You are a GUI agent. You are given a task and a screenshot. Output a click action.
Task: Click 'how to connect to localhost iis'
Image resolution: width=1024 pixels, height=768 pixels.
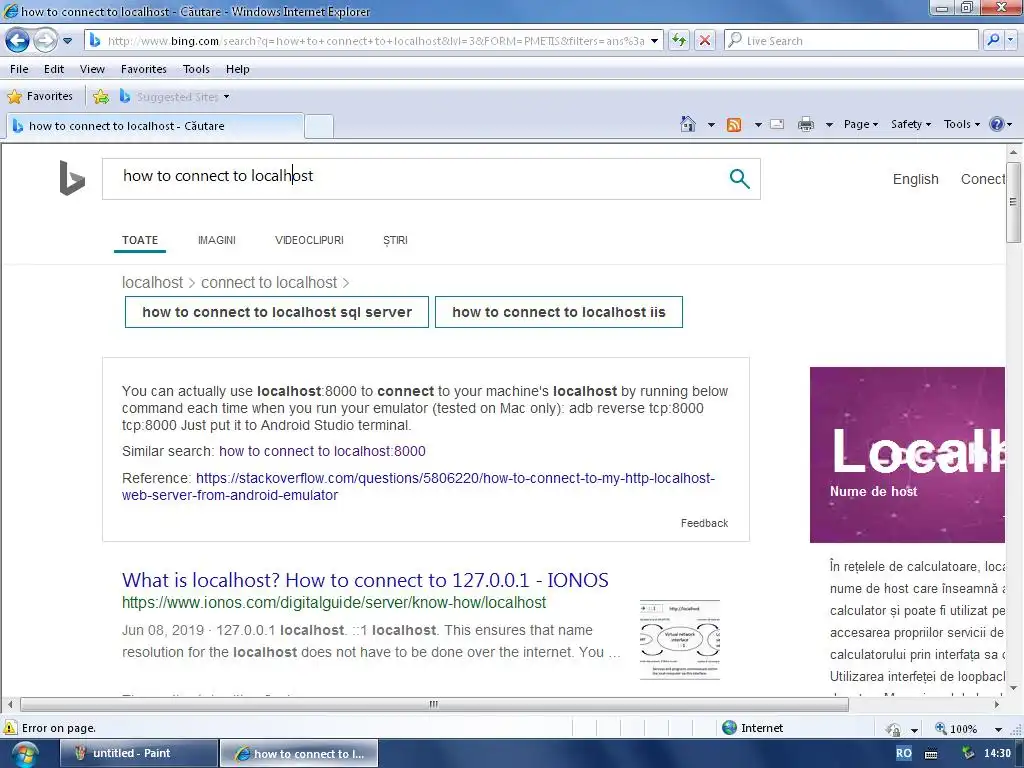[x=559, y=312]
